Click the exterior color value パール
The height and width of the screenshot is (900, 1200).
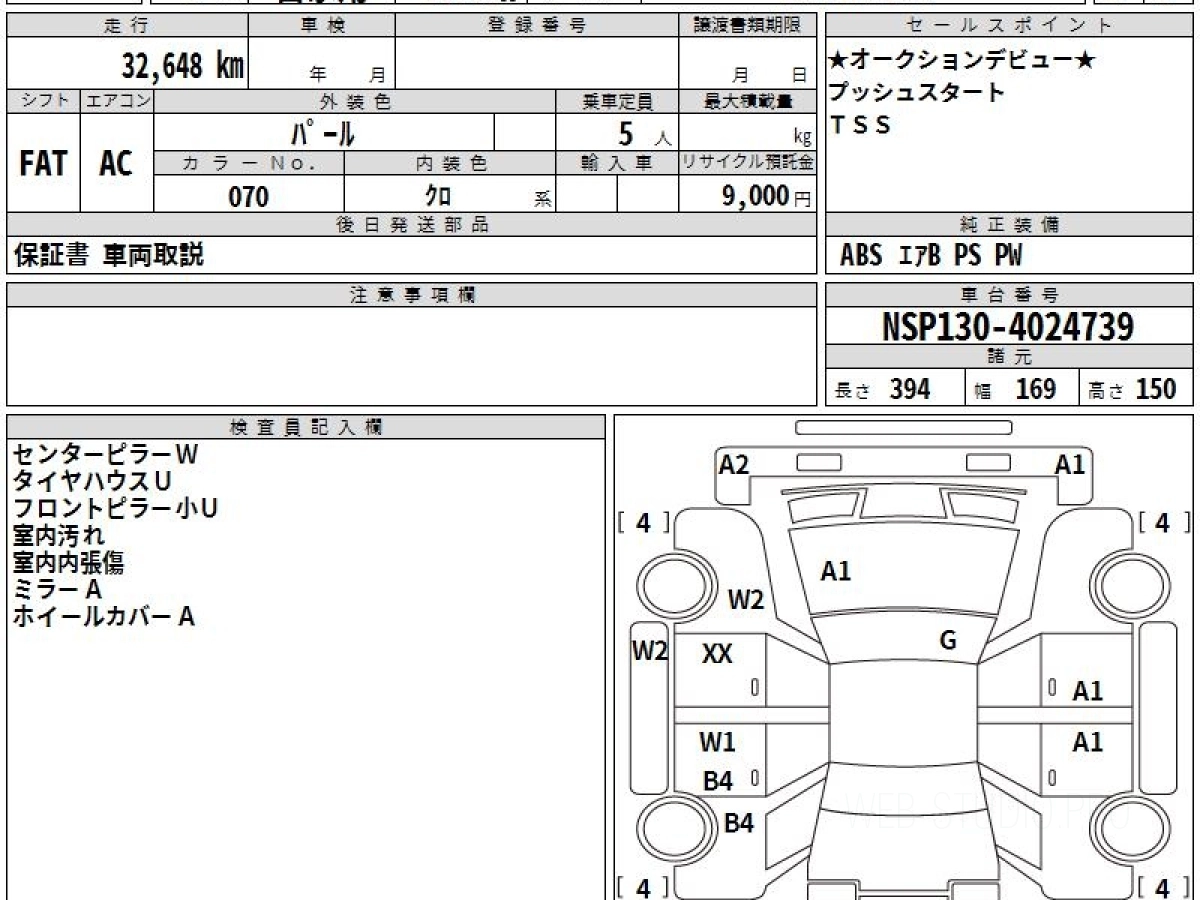tap(323, 132)
